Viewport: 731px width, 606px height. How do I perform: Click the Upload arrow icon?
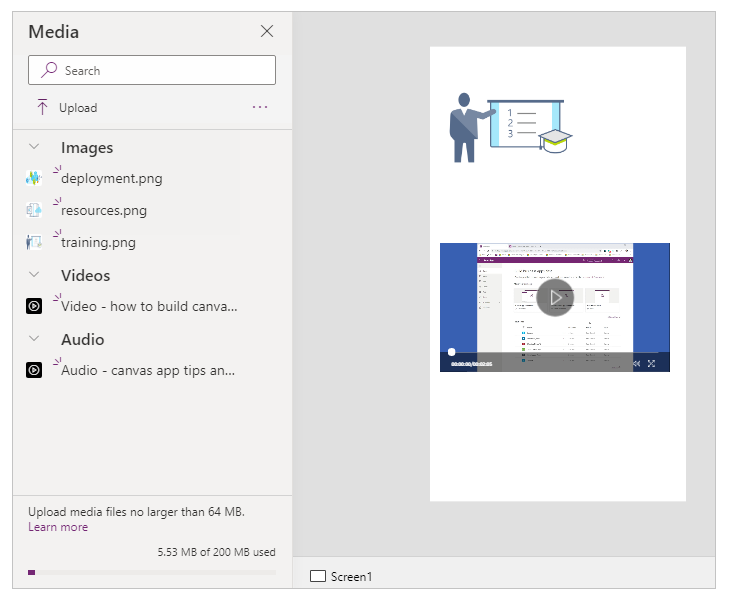click(x=42, y=107)
